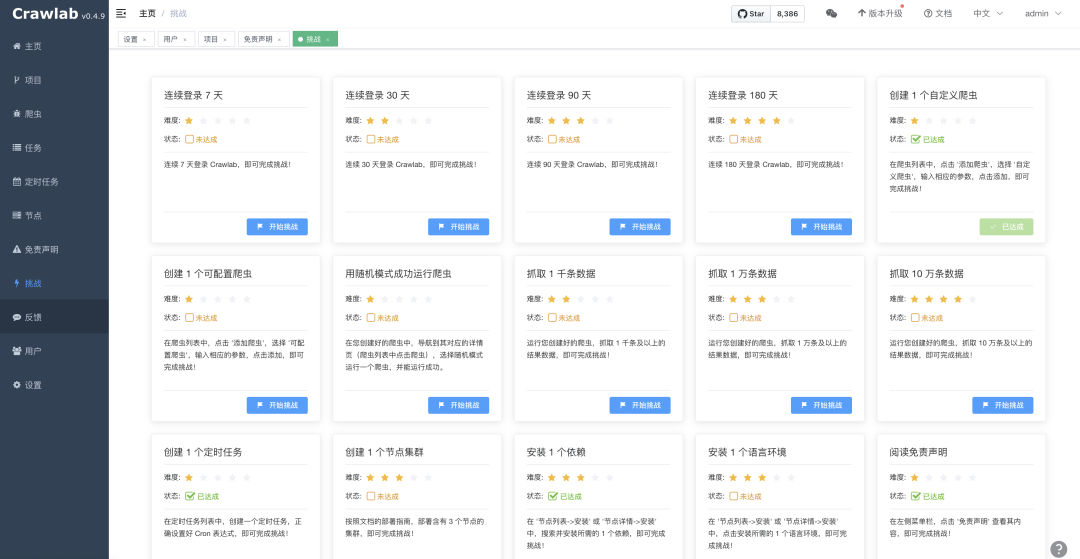Click the spider bug icon beside 爬虫
Image resolution: width=1080 pixels, height=559 pixels.
[17, 114]
